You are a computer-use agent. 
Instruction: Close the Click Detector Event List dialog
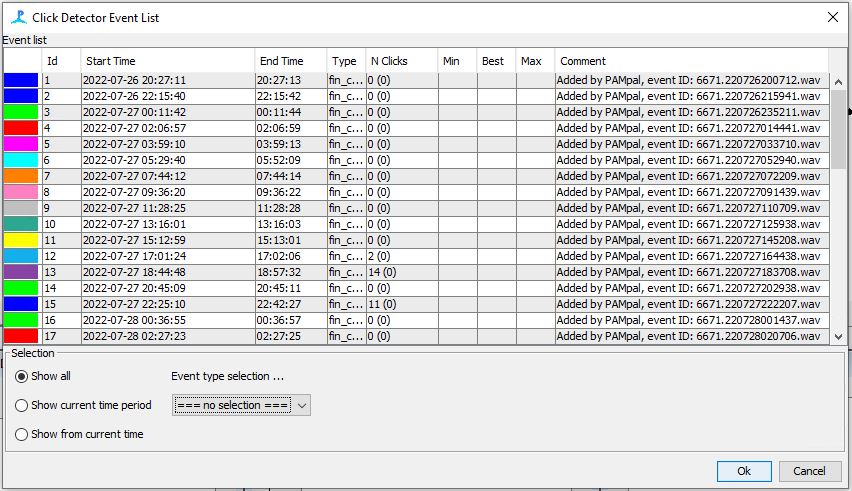[x=832, y=17]
